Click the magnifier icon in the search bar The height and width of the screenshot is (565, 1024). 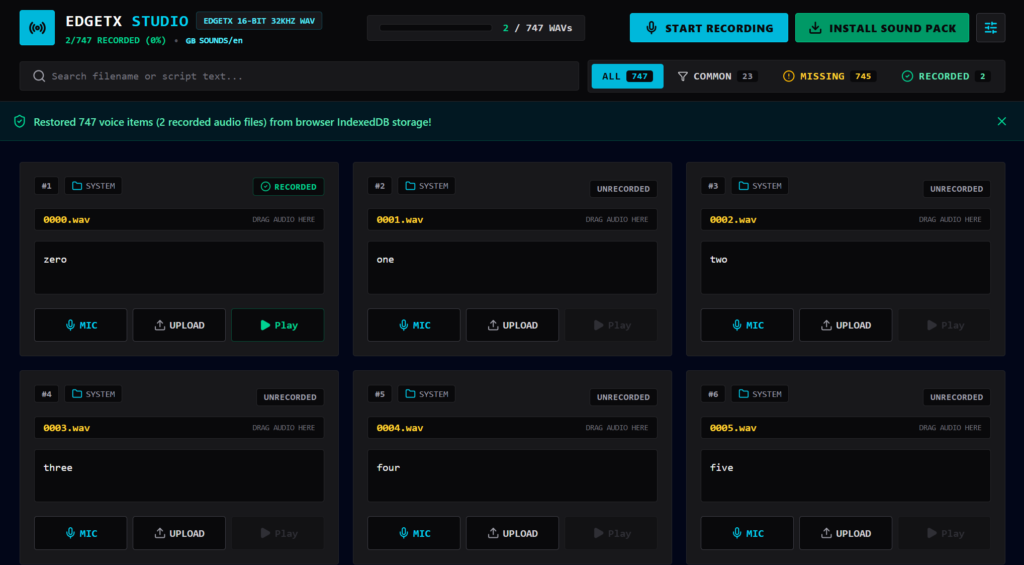(39, 76)
